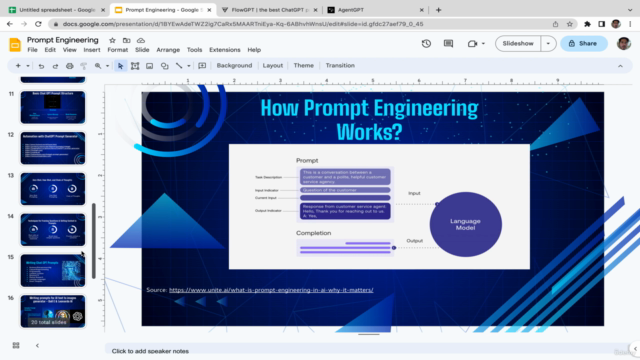Open the Insert menu
640x360 pixels.
[91, 50]
